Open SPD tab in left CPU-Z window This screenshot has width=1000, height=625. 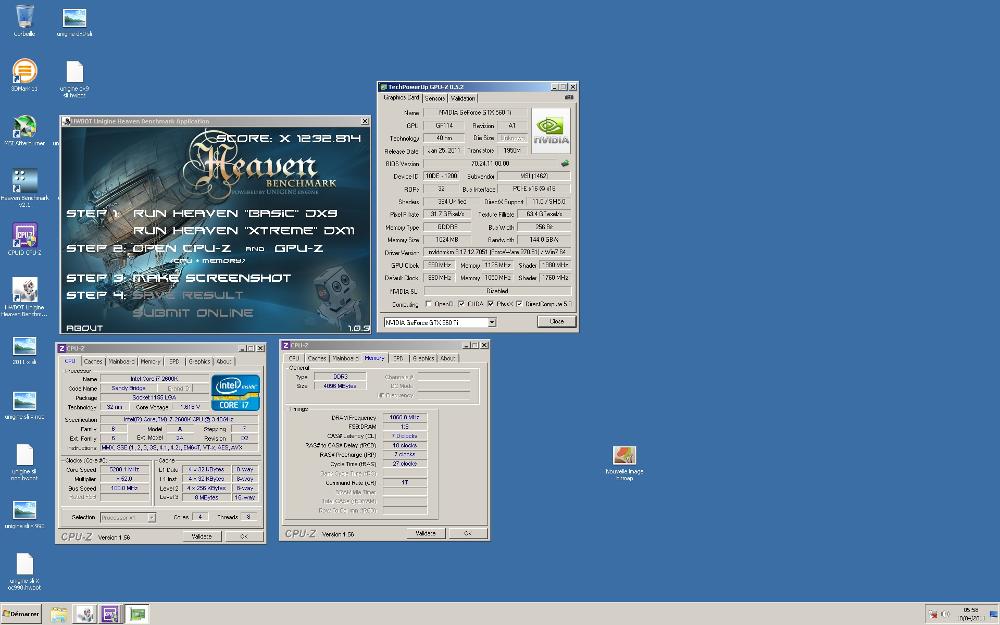(x=174, y=361)
